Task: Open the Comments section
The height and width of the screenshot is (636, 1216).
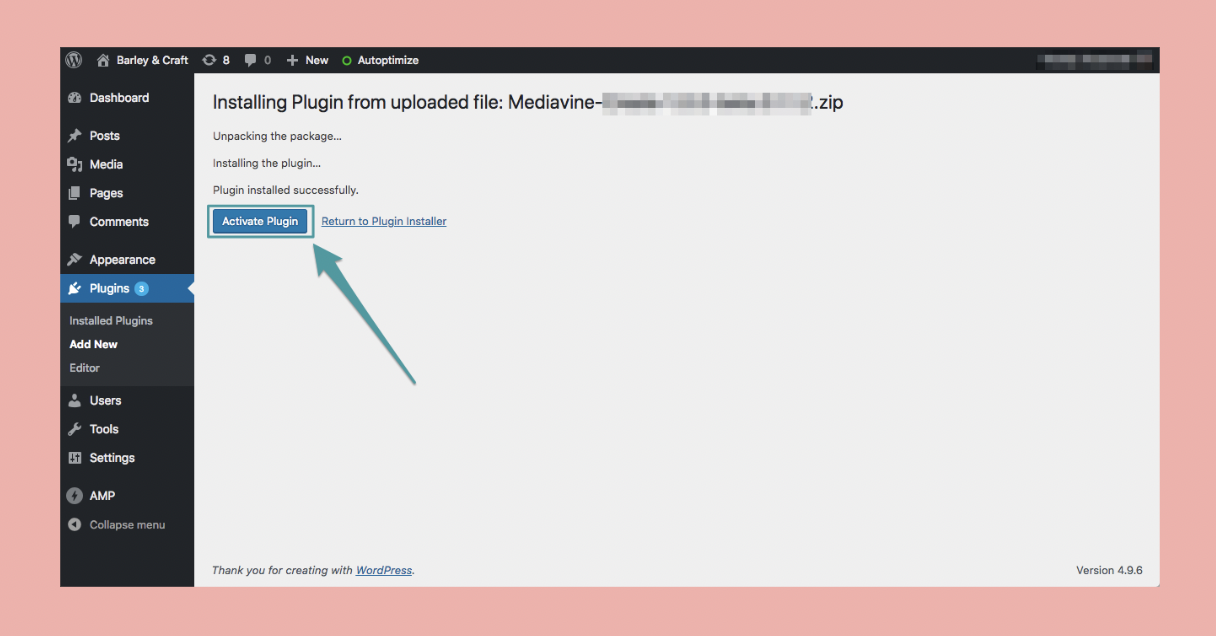Action: pos(119,222)
